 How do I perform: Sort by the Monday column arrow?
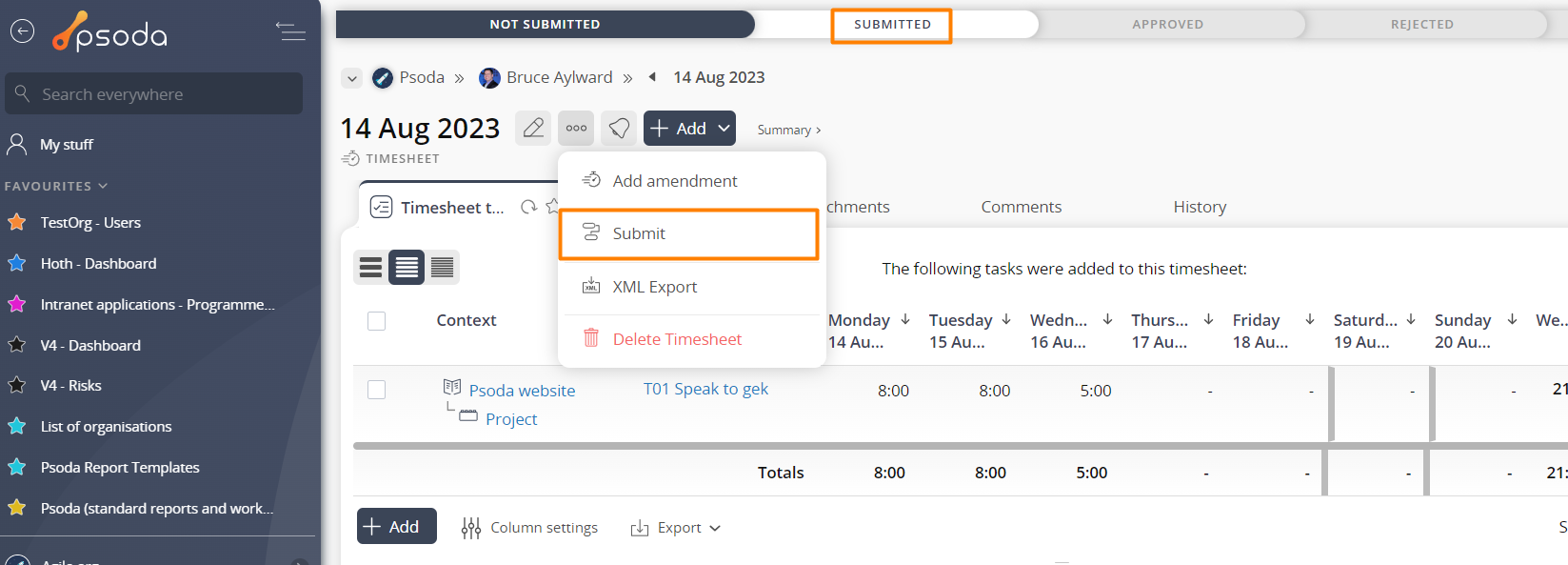(x=905, y=319)
